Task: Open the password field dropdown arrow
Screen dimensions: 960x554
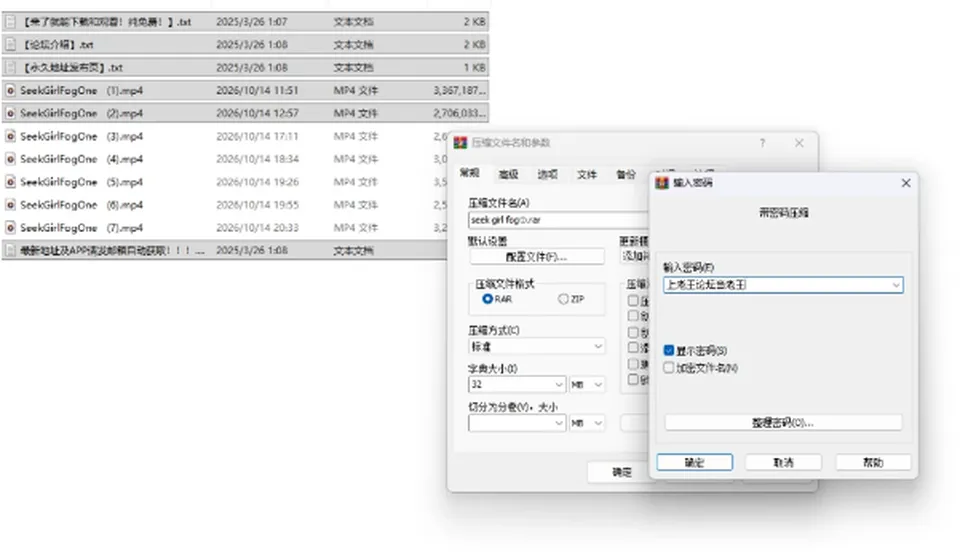Action: (896, 285)
